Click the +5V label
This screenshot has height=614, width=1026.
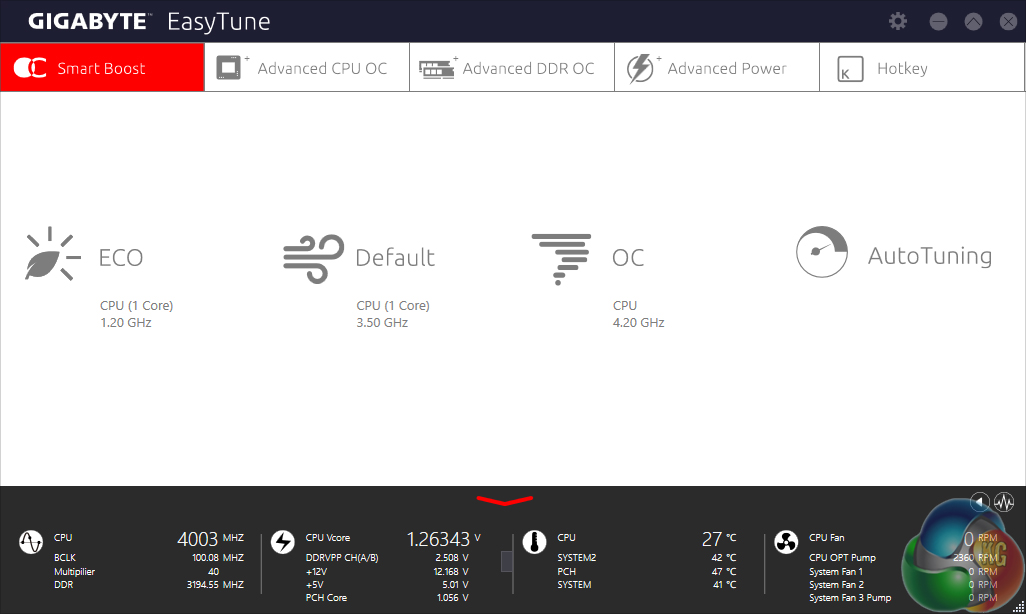[x=315, y=585]
